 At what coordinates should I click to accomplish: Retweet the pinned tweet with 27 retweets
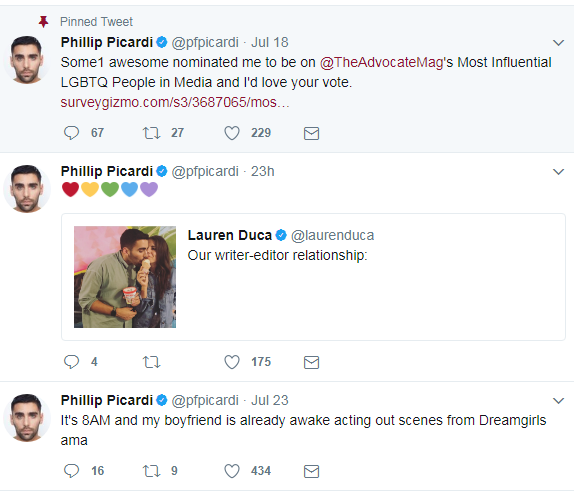151,133
